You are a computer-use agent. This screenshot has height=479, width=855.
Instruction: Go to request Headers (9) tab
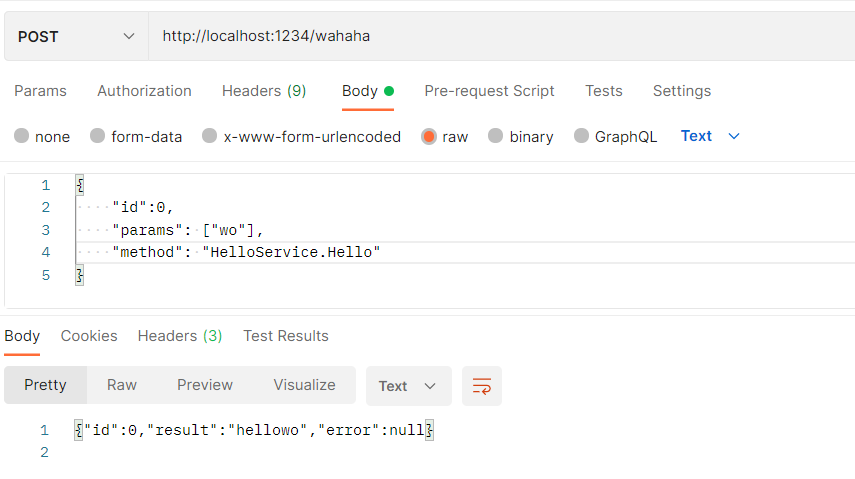point(264,91)
